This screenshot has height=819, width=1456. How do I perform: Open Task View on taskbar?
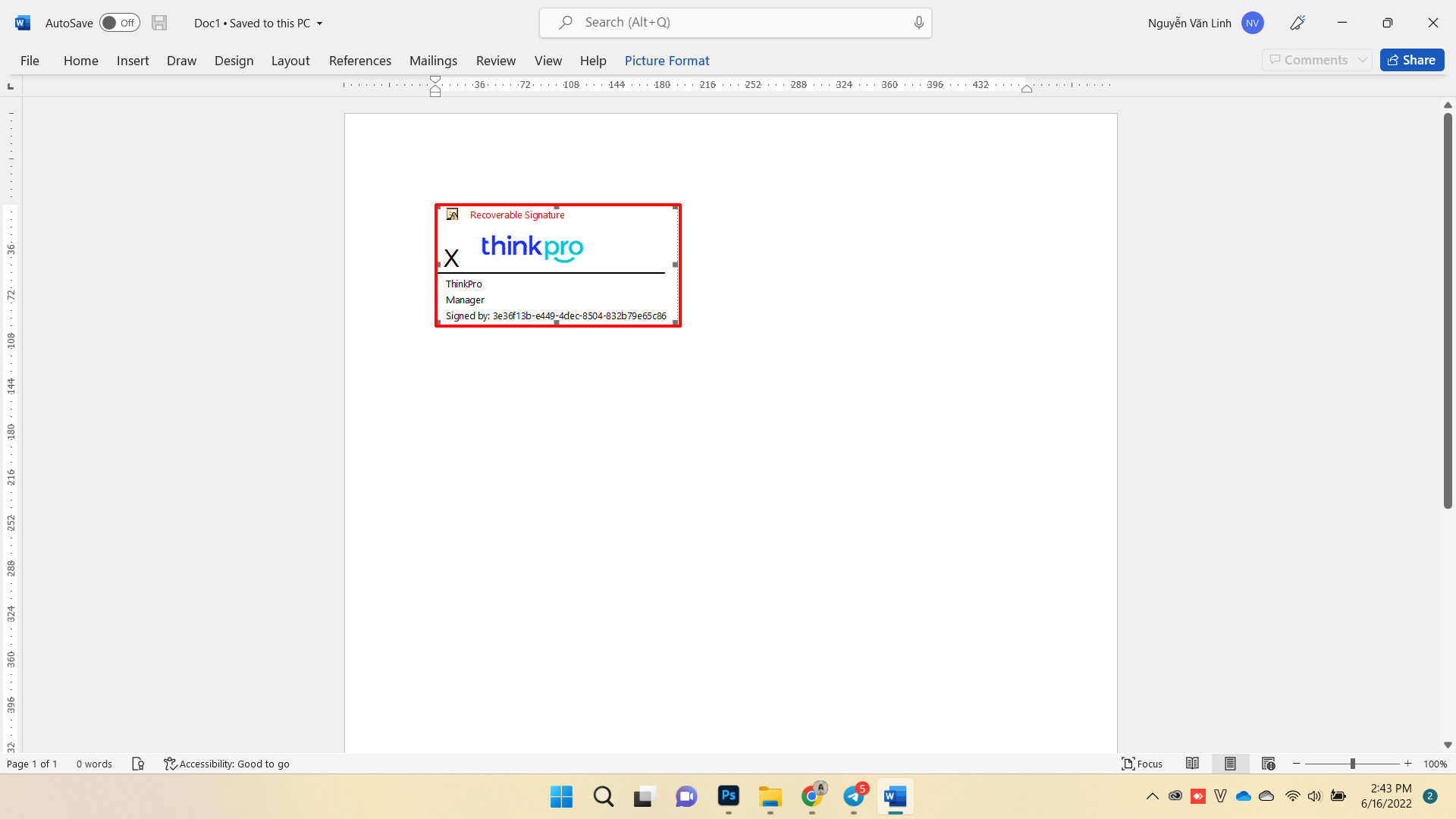[x=645, y=797]
